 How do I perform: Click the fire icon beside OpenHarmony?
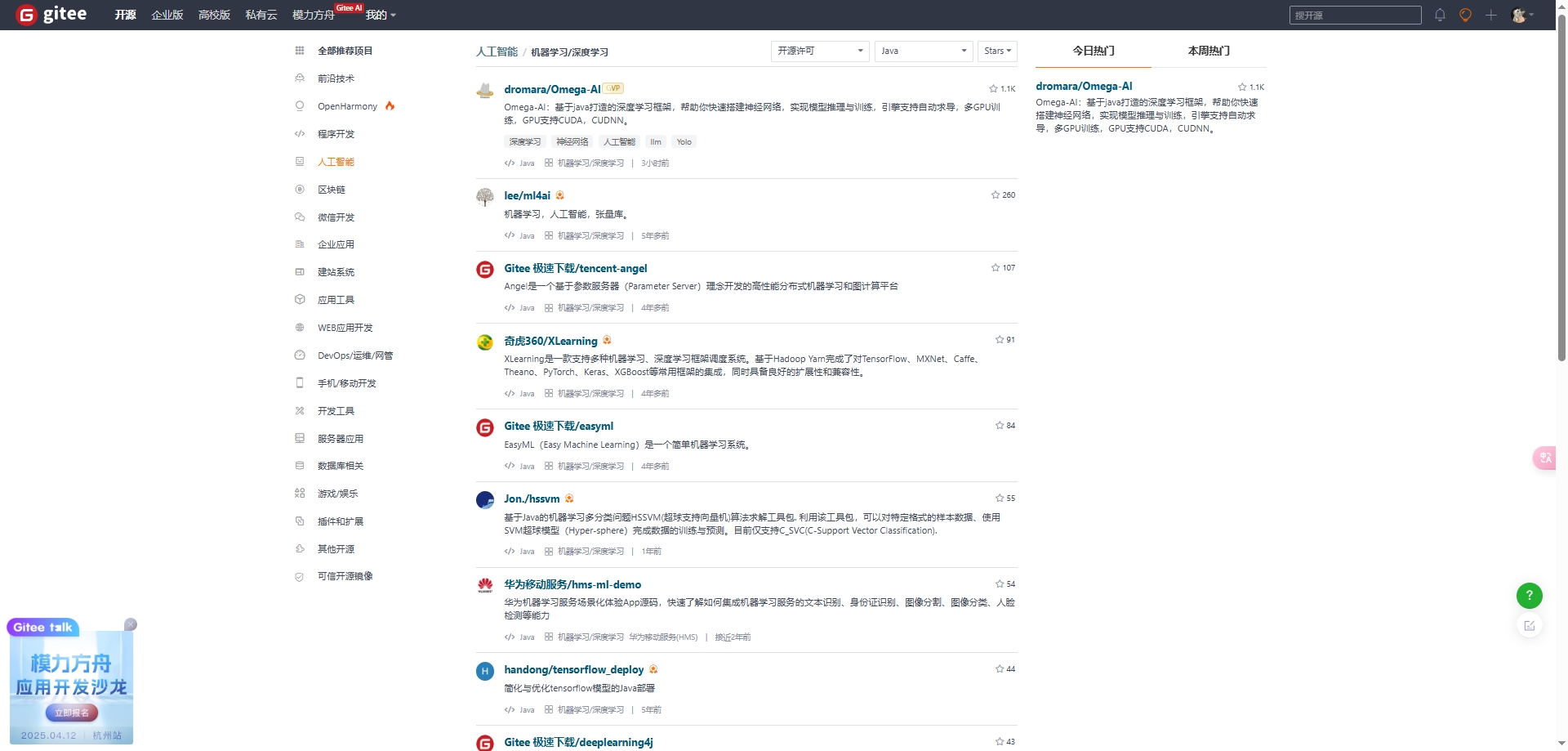tap(390, 105)
